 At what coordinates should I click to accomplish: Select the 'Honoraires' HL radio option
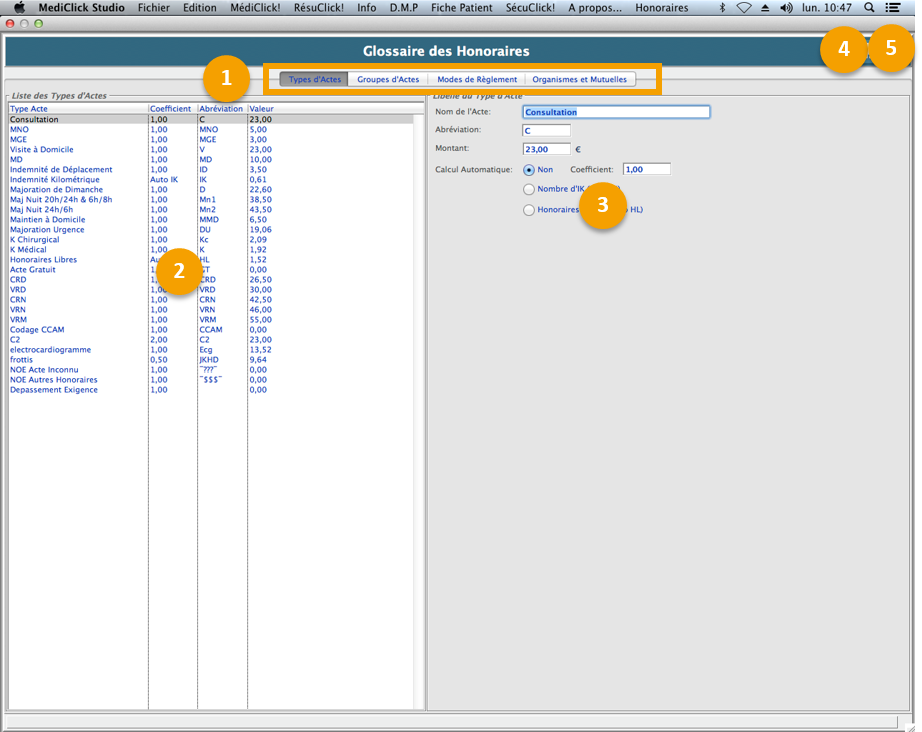pyautogui.click(x=529, y=210)
